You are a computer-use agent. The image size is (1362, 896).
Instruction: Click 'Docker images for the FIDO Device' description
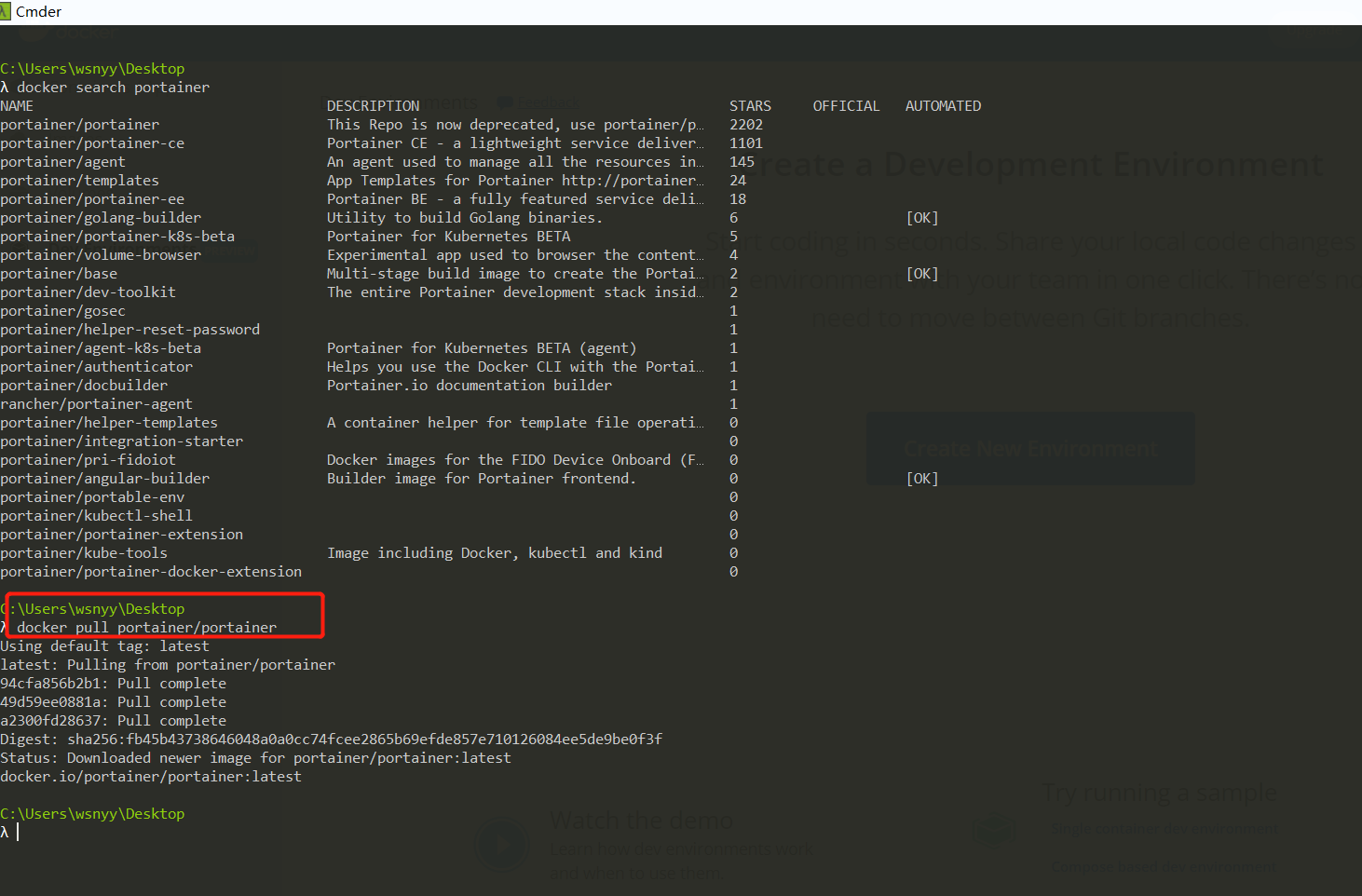coord(515,460)
